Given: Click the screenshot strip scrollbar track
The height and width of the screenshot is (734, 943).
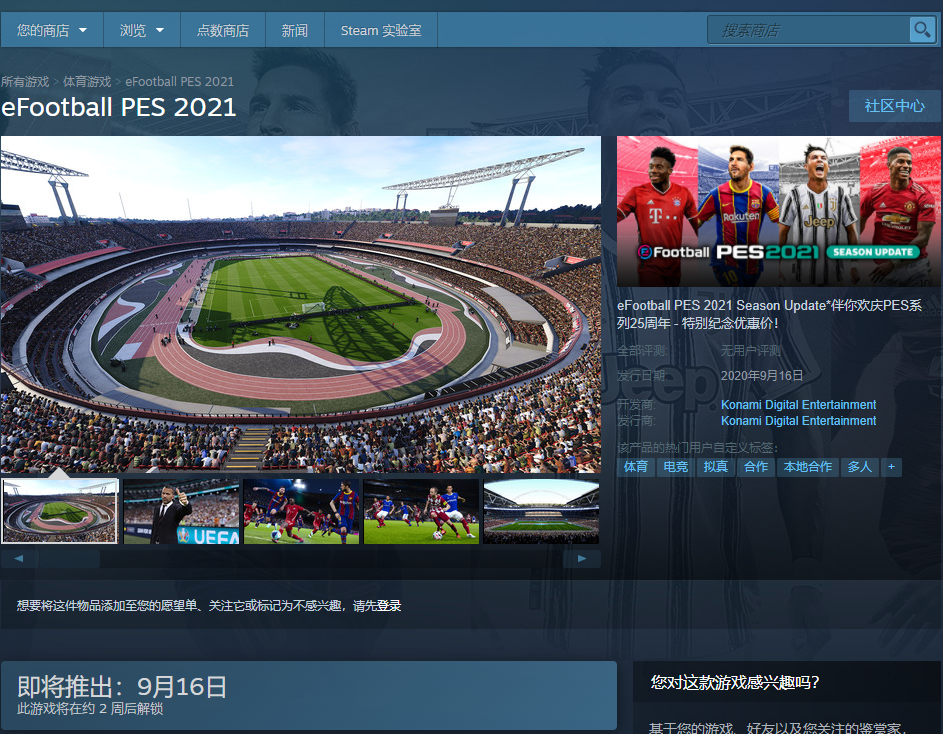Looking at the screenshot, I should [x=300, y=559].
